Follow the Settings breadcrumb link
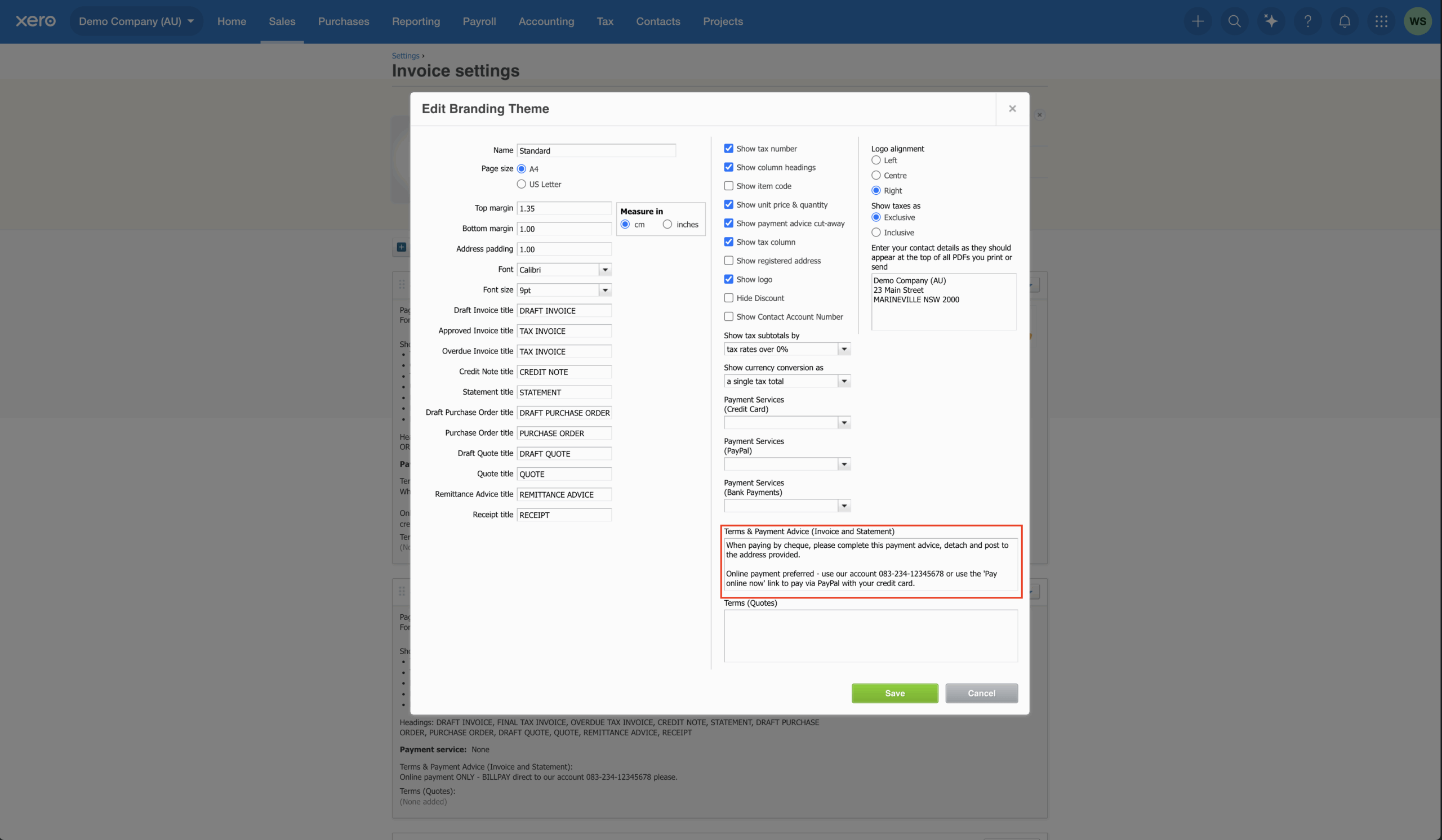 405,56
